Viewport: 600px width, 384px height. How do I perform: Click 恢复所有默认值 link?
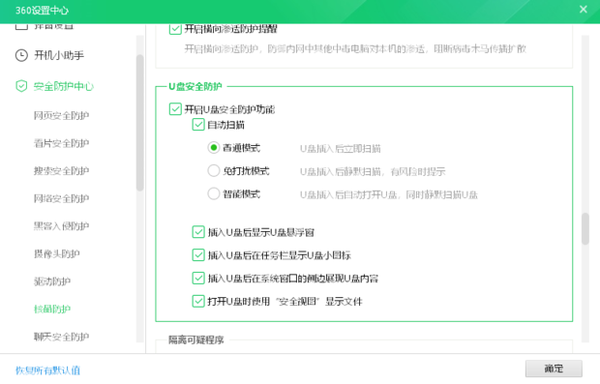(x=48, y=370)
